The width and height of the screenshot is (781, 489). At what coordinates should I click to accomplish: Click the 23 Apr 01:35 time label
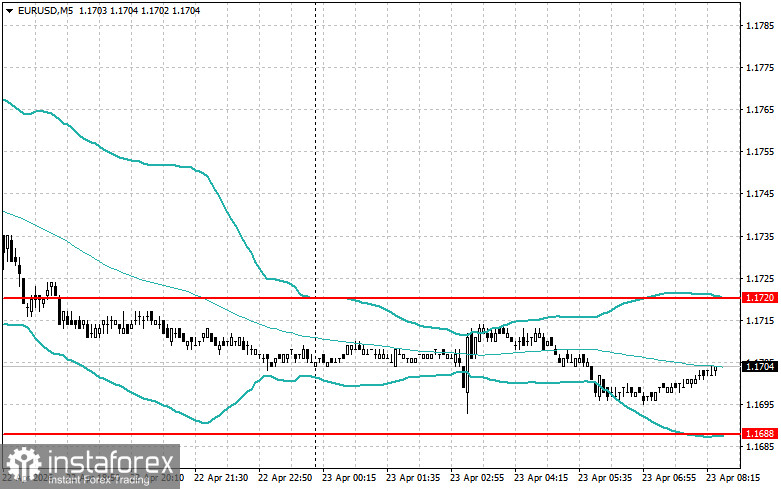(x=413, y=478)
